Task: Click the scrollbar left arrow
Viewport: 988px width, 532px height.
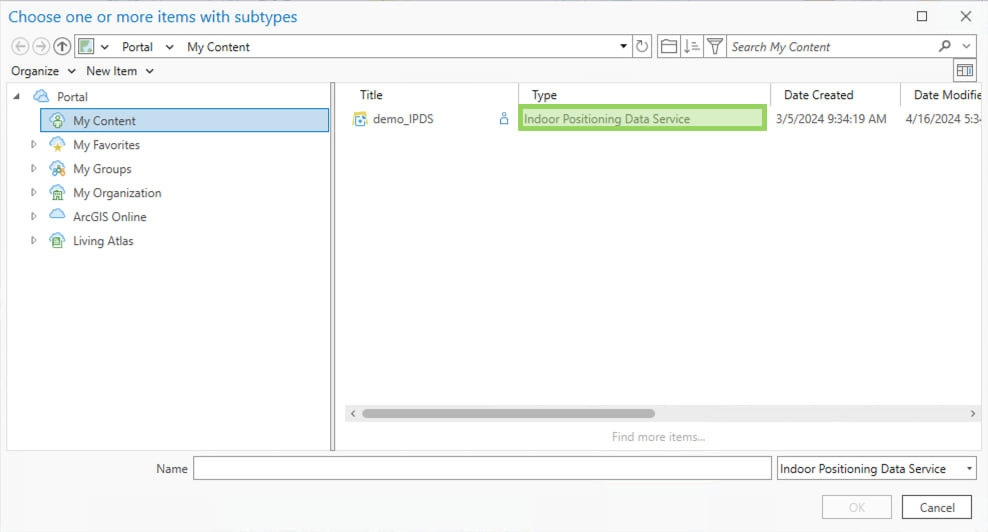Action: pos(353,413)
